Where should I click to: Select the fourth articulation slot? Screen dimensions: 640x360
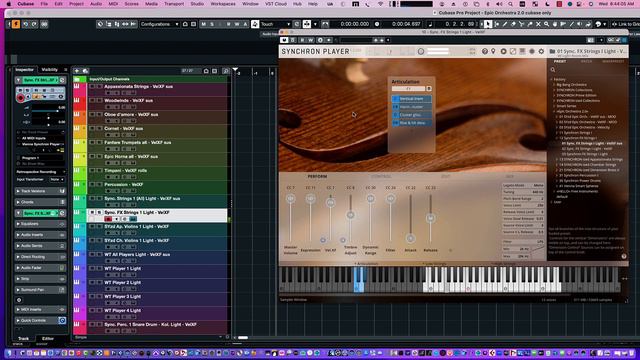click(411, 123)
